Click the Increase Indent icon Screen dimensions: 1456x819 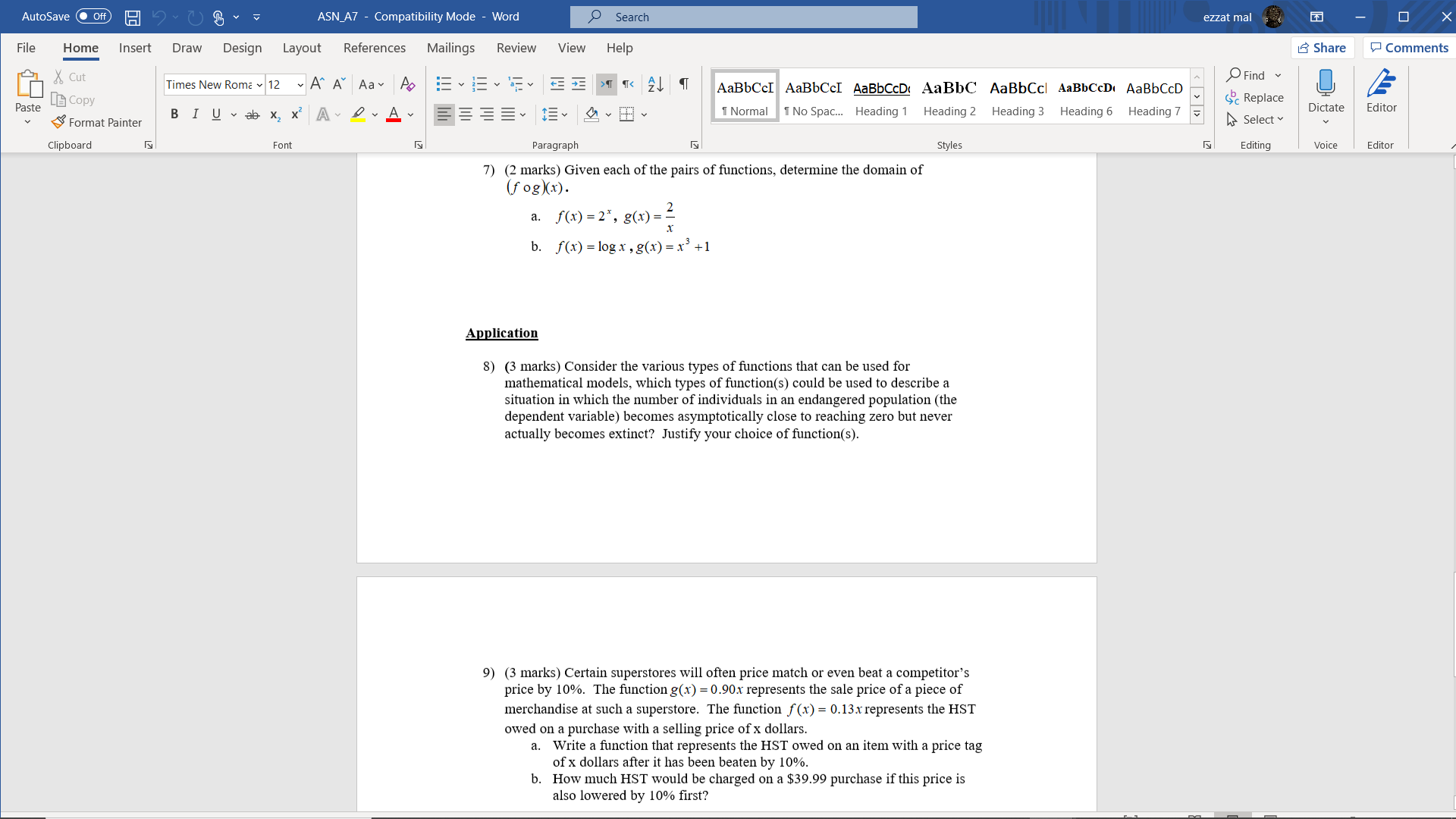point(579,84)
